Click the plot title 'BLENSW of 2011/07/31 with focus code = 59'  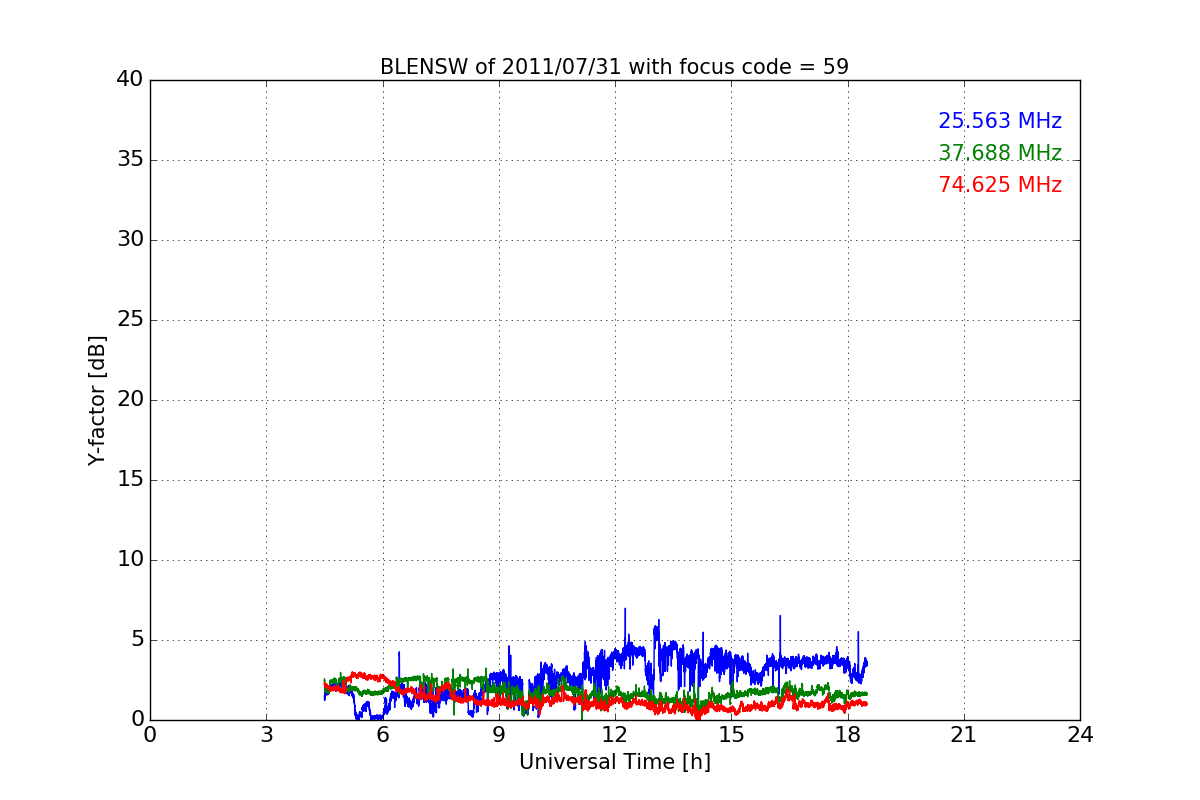[614, 67]
